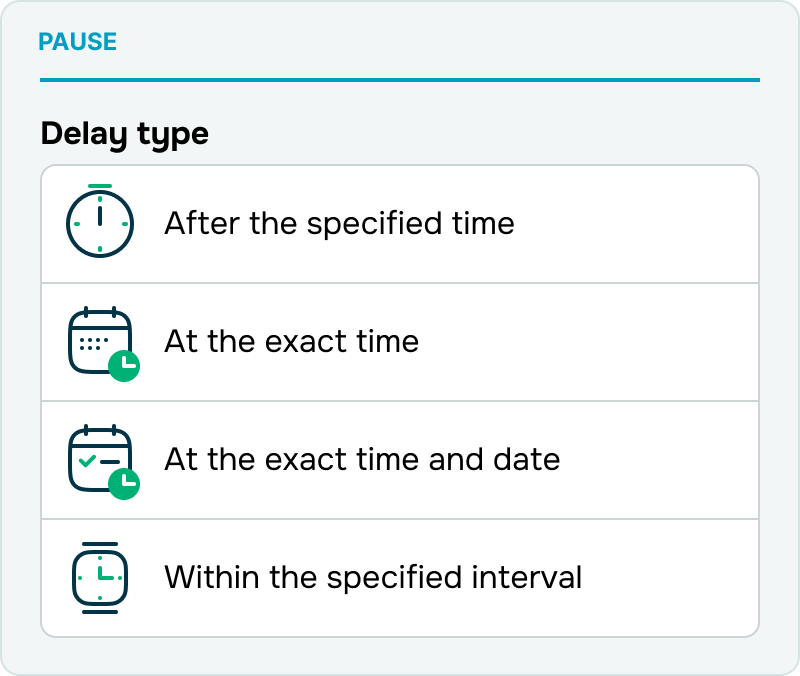Click the wristwatch icon for interval delay
Screen dimensions: 800x676
click(x=100, y=578)
